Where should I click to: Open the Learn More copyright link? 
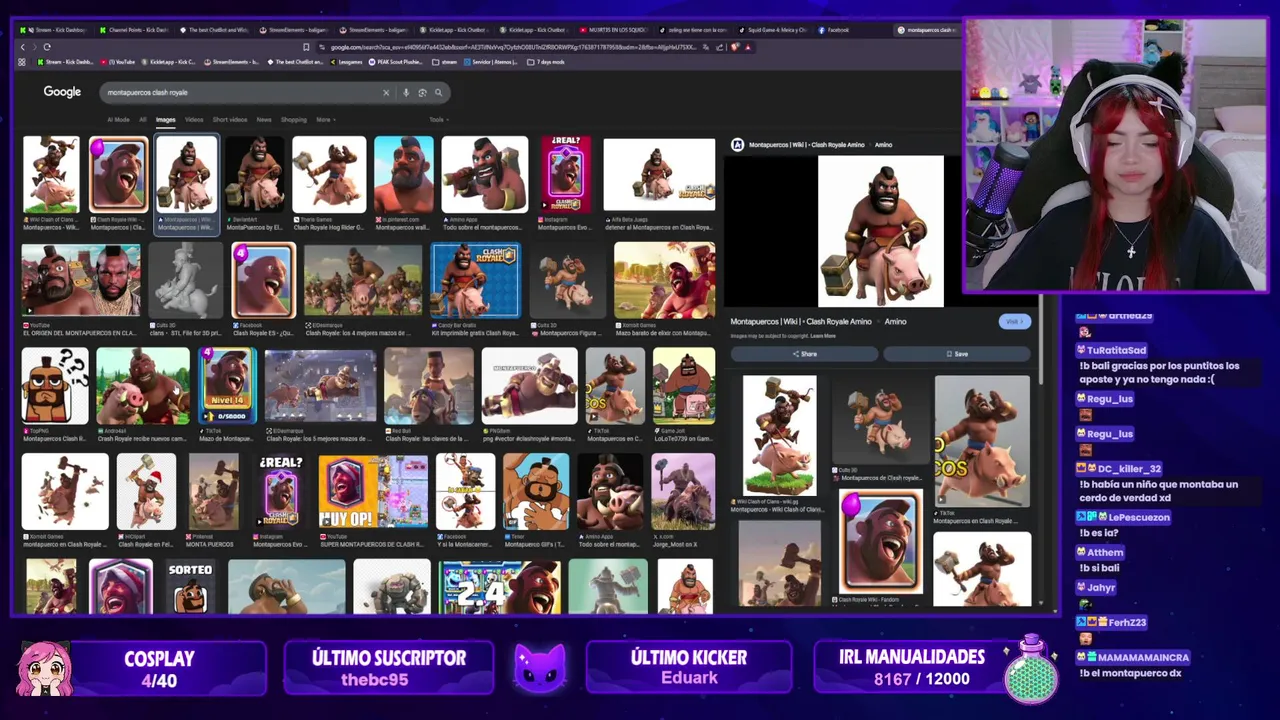tap(823, 336)
